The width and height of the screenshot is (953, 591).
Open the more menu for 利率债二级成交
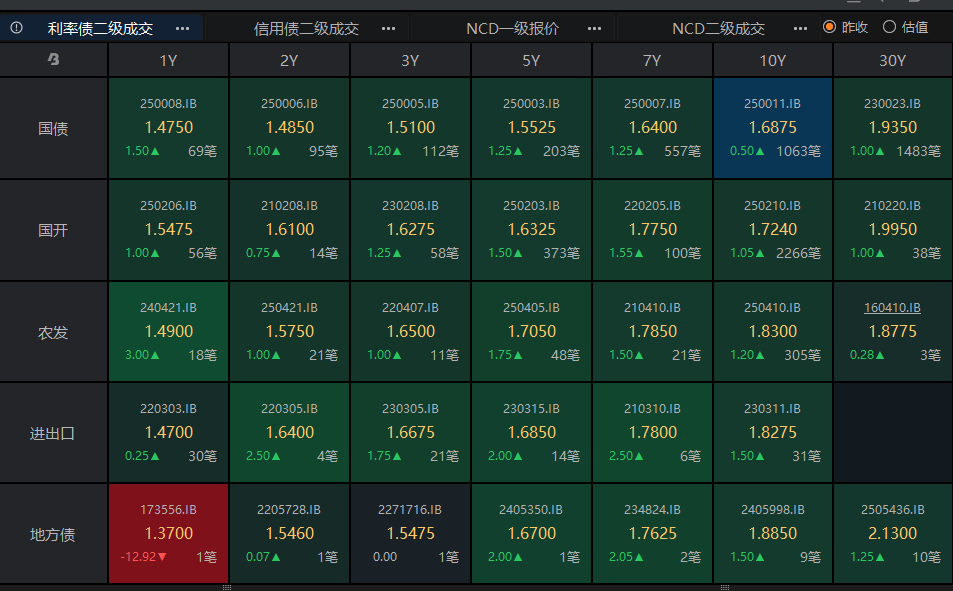pos(182,28)
